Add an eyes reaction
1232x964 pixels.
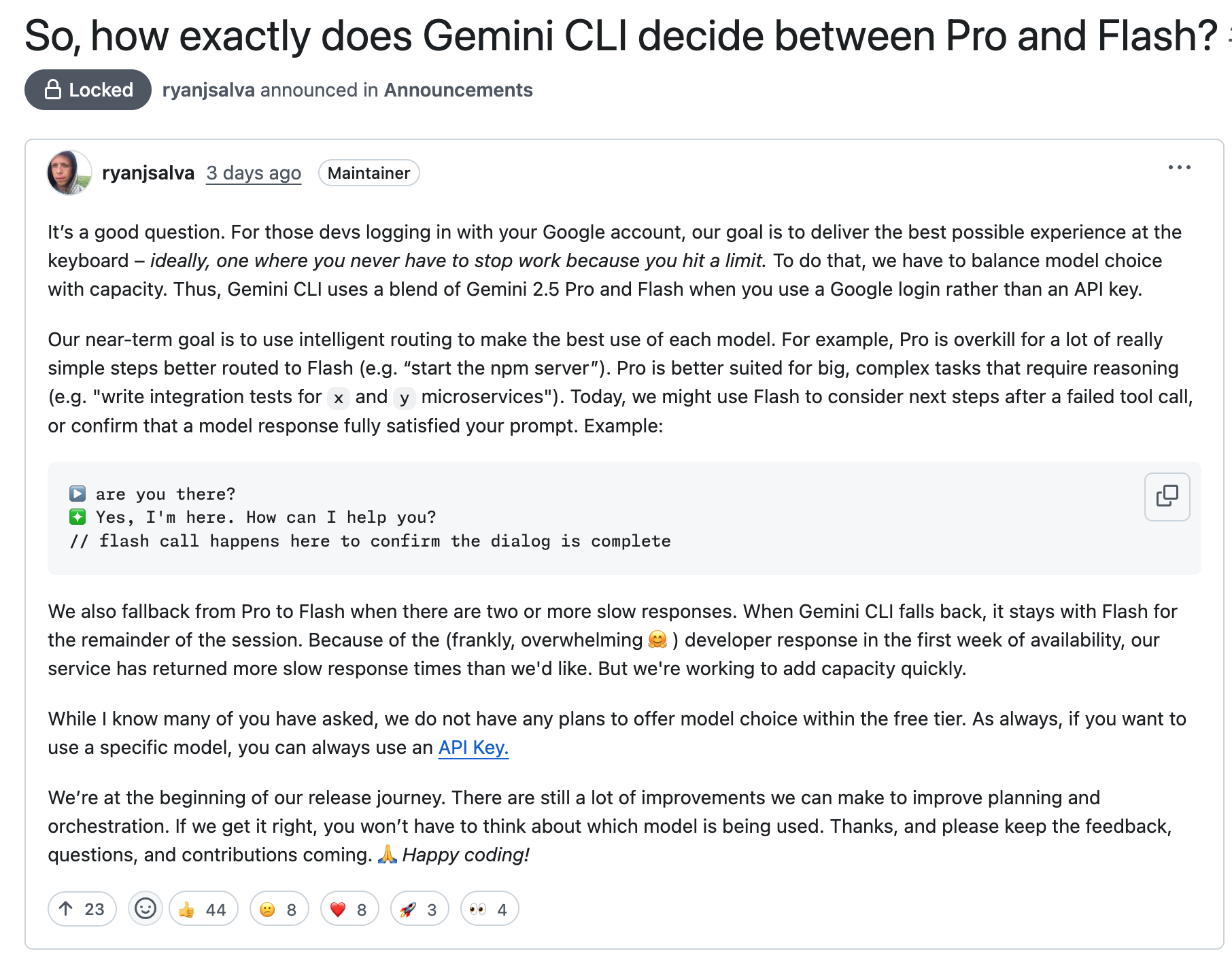[x=489, y=909]
